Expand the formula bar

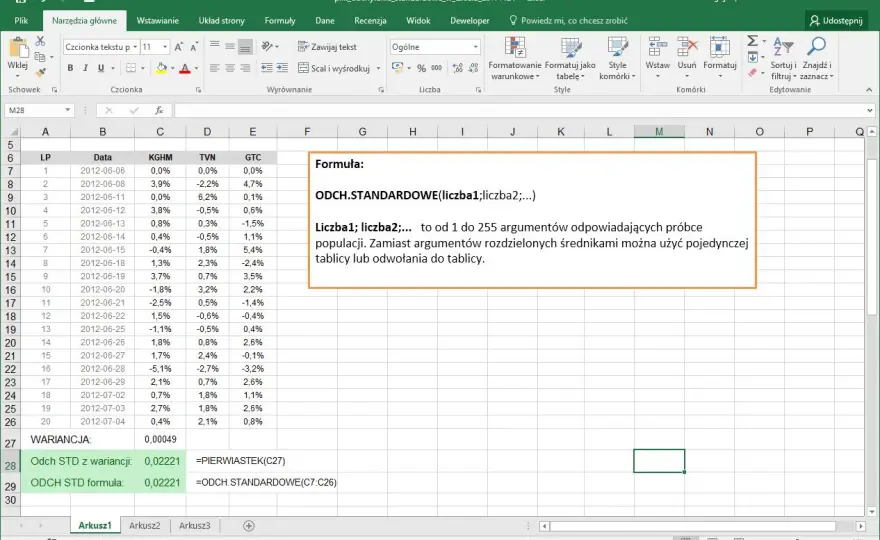tap(869, 111)
